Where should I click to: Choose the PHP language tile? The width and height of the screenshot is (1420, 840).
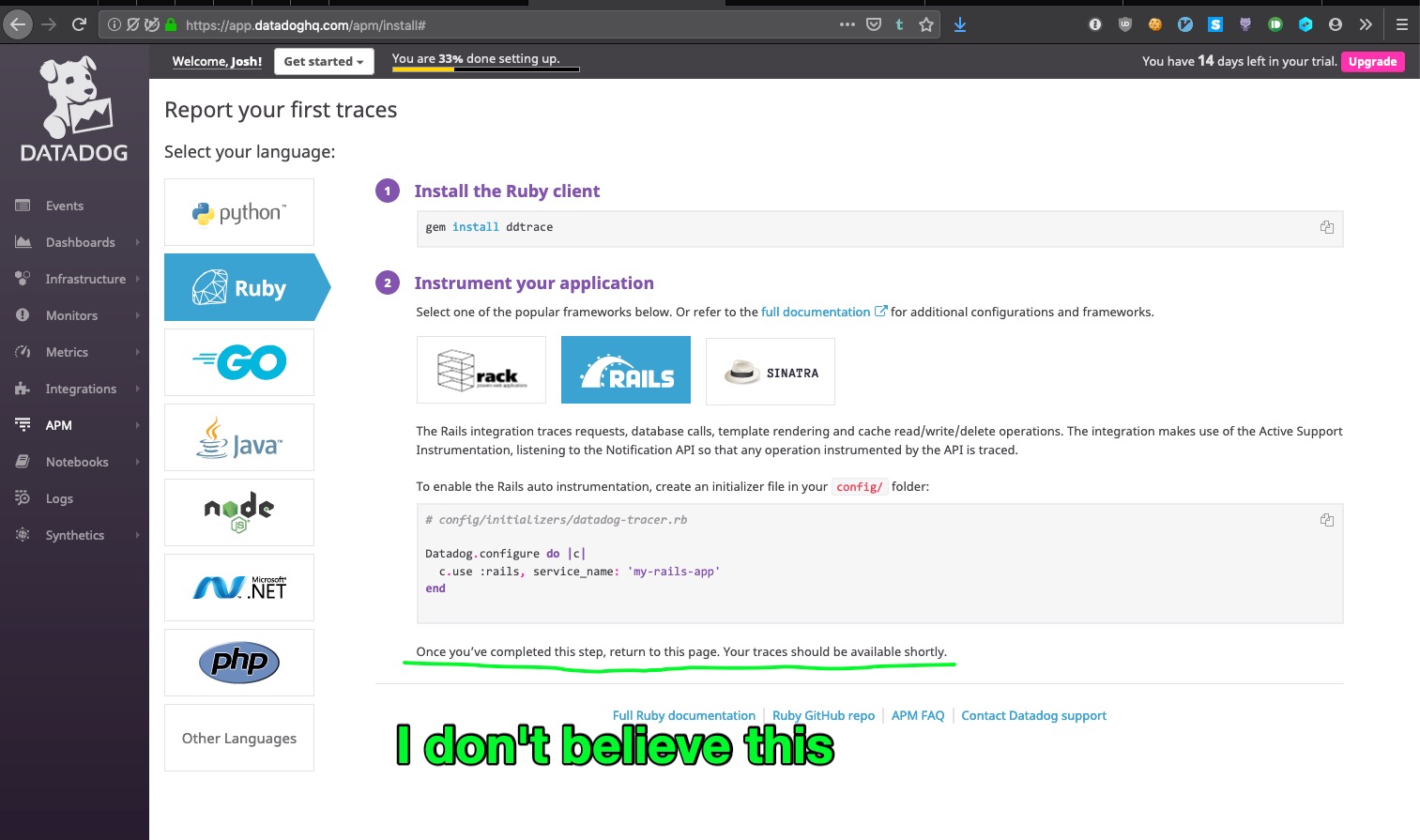click(x=239, y=663)
